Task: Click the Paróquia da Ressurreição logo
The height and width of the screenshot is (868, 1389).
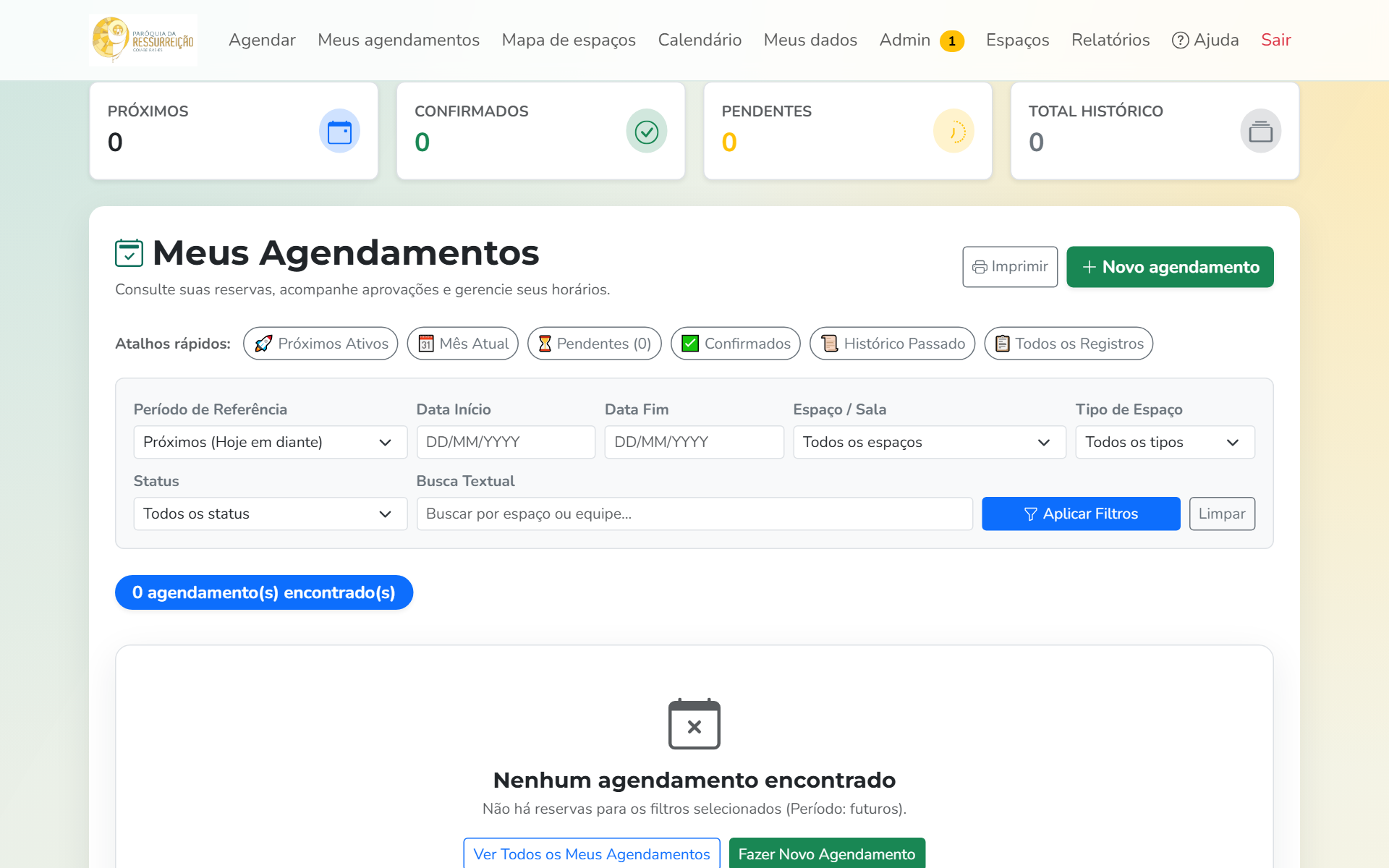Action: (x=143, y=40)
